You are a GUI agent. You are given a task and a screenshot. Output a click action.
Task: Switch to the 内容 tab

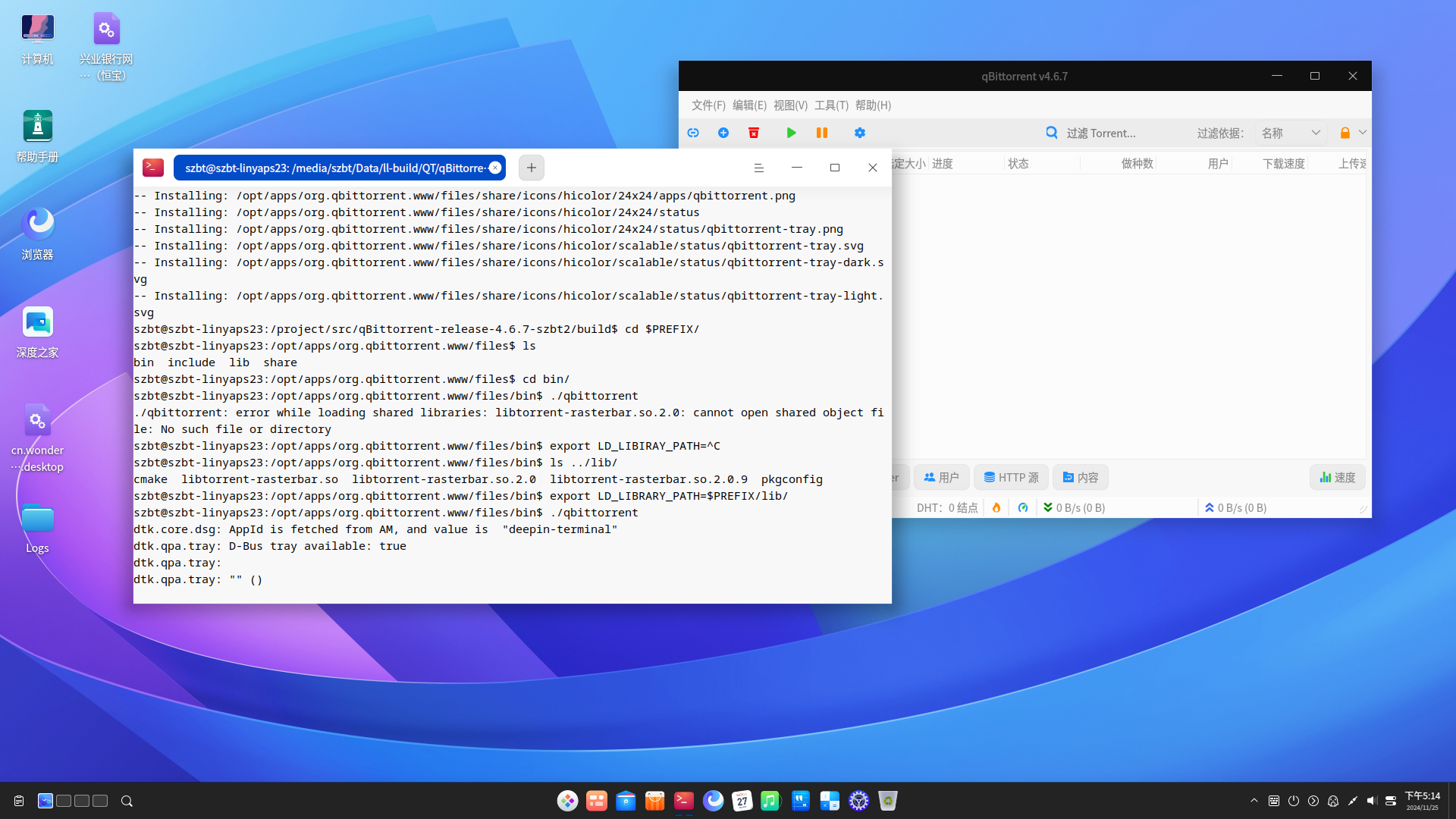tap(1081, 477)
